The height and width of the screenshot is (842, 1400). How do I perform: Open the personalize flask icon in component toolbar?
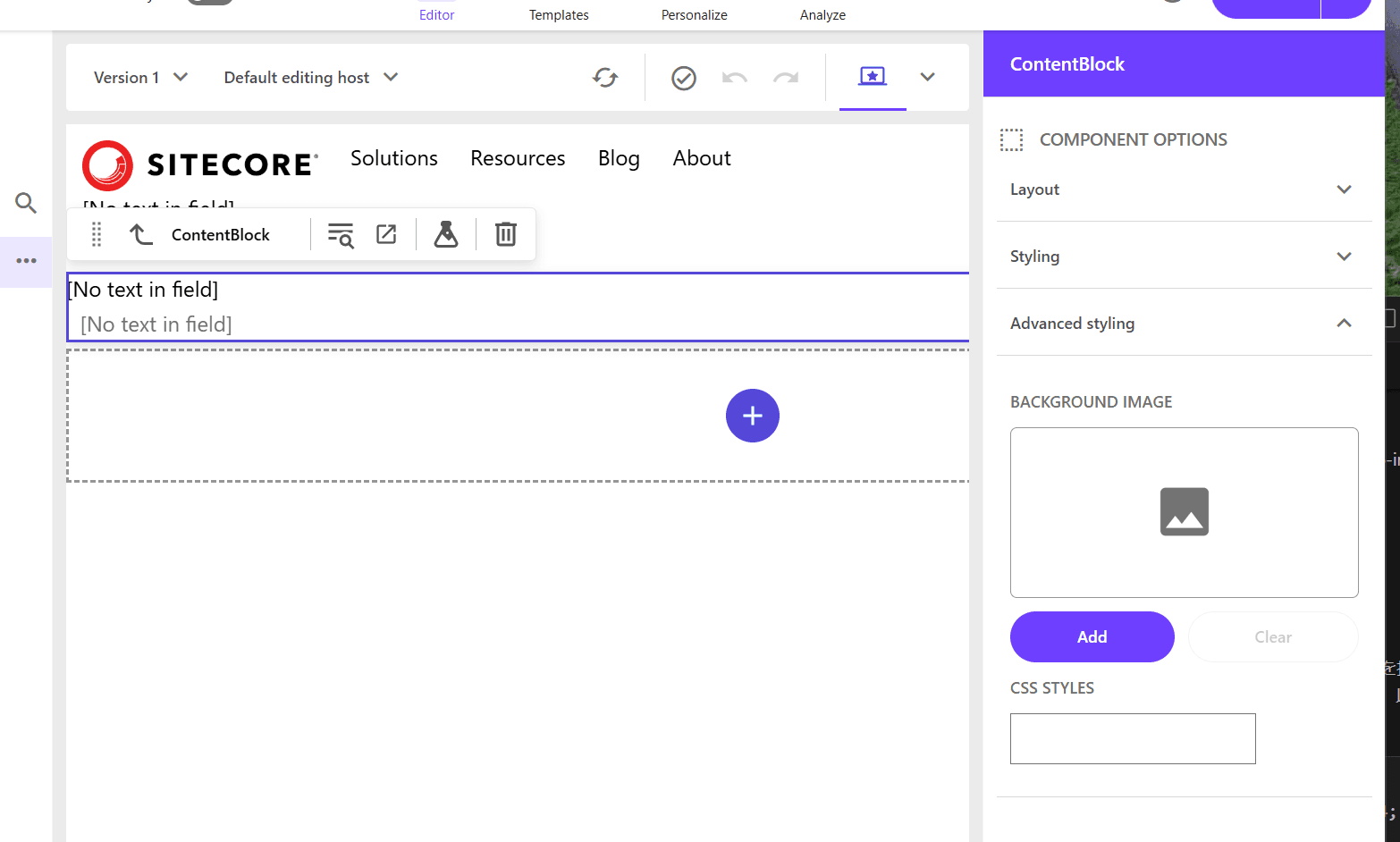click(x=446, y=234)
